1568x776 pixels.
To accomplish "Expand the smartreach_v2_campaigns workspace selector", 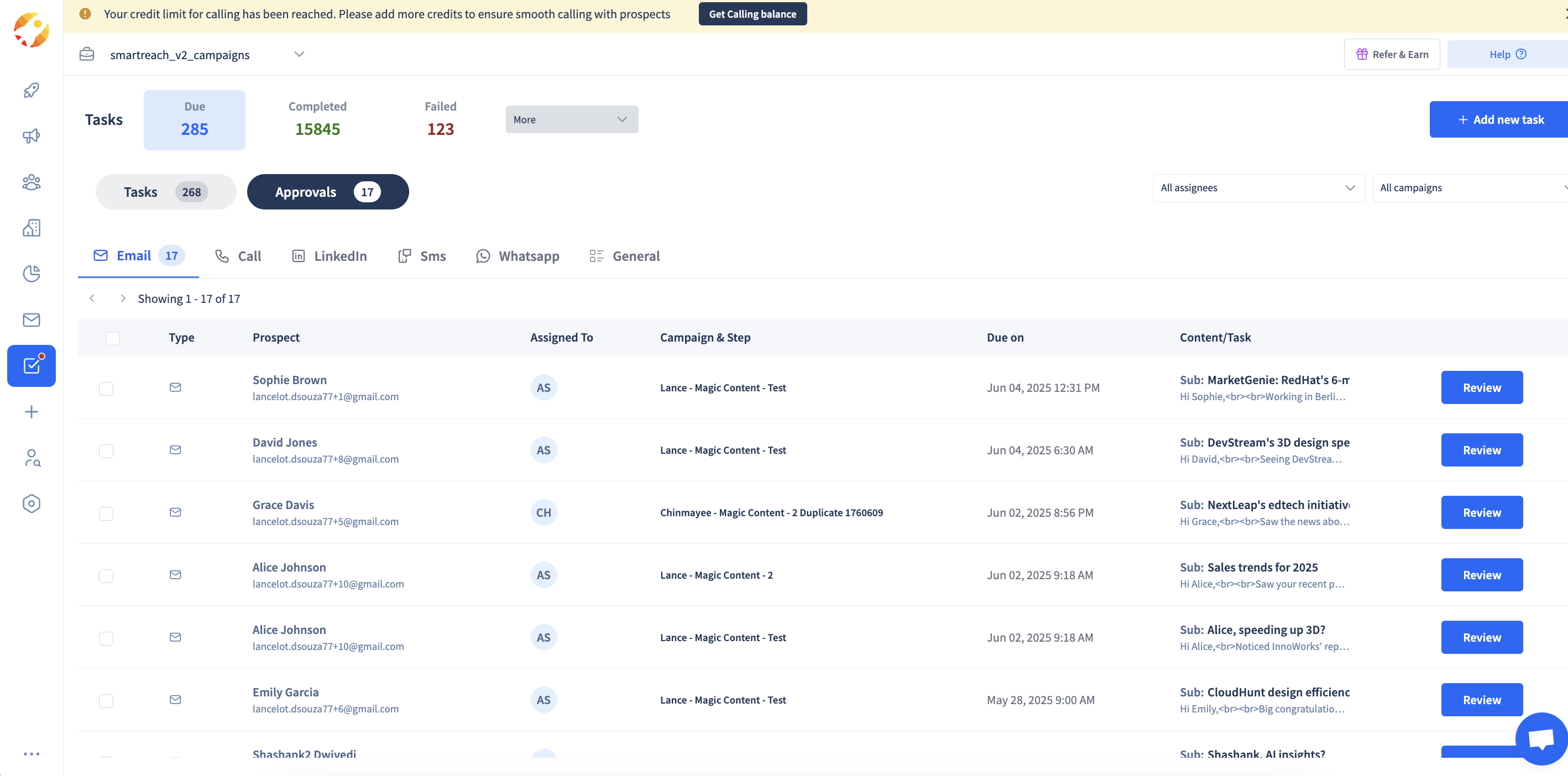I will click(299, 54).
